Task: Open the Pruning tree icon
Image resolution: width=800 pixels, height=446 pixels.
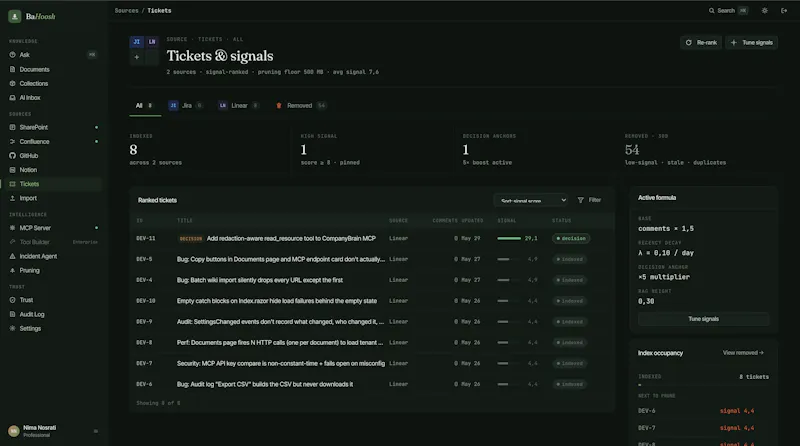Action: [12, 270]
